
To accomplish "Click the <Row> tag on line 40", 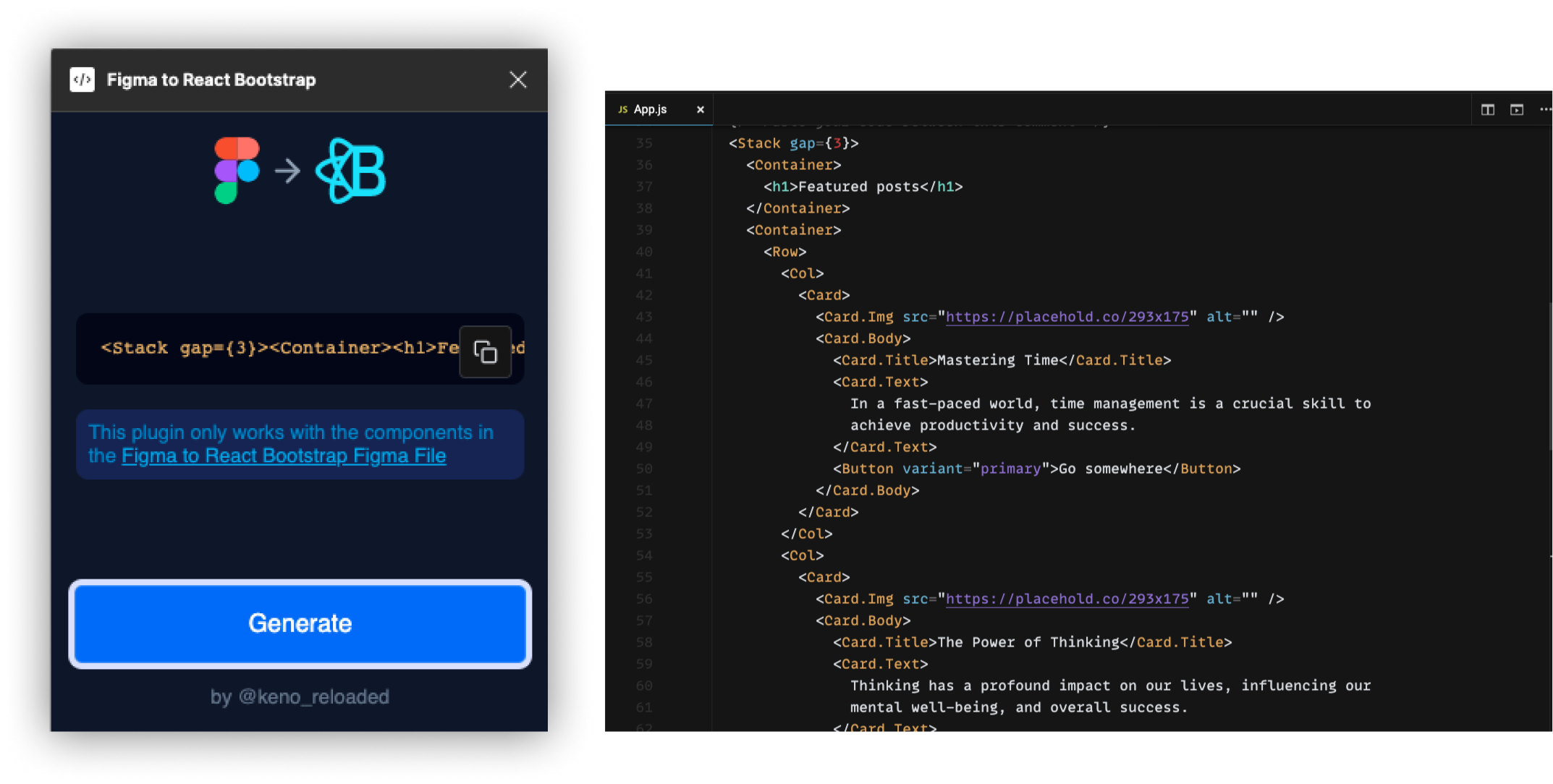I will click(x=785, y=252).
